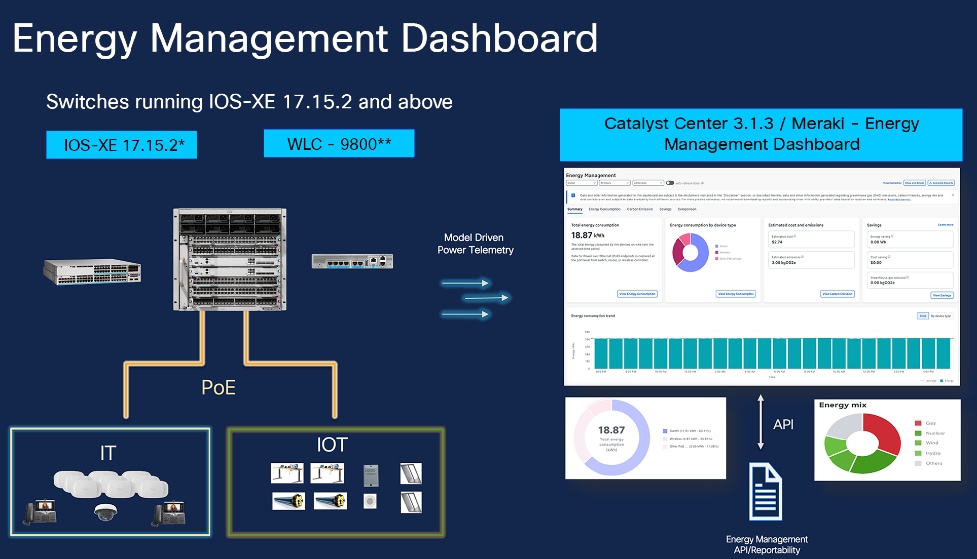Click the View Savings button
The height and width of the screenshot is (559, 977).
942,295
